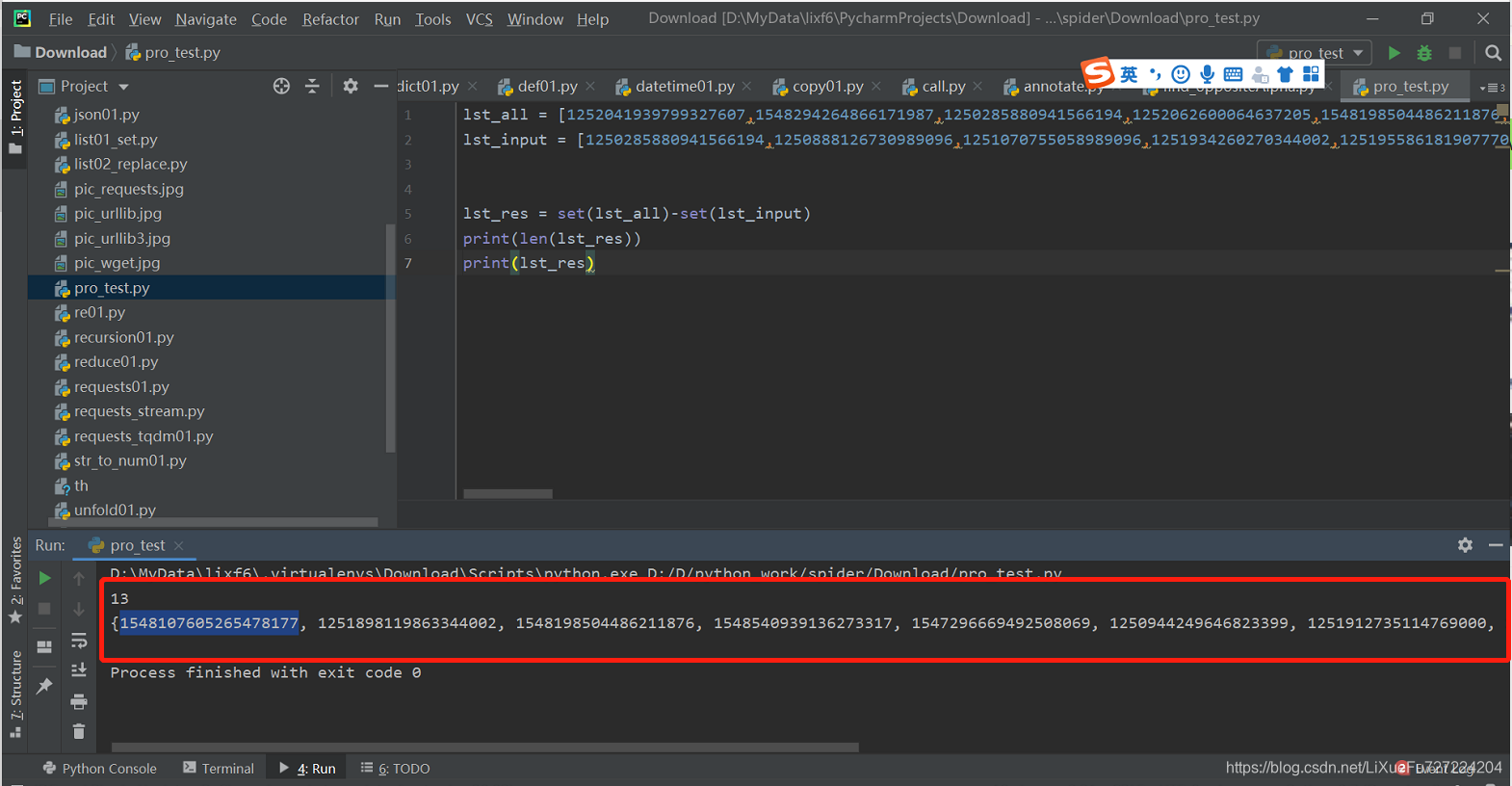Jump up the stack trace in console
Viewport: 1512px width, 786px height.
click(79, 578)
